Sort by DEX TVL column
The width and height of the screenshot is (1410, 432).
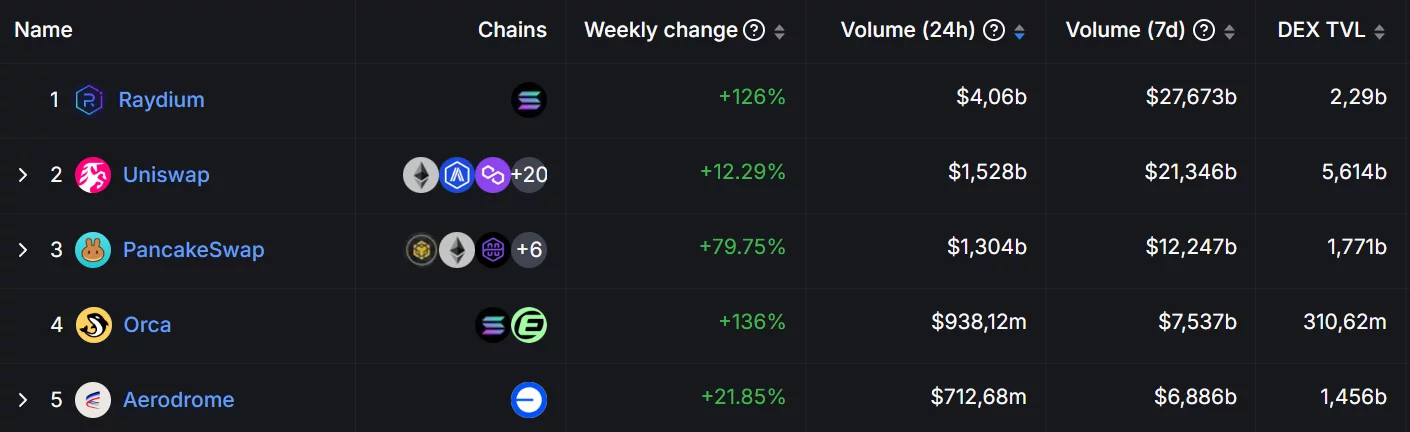pyautogui.click(x=1380, y=32)
